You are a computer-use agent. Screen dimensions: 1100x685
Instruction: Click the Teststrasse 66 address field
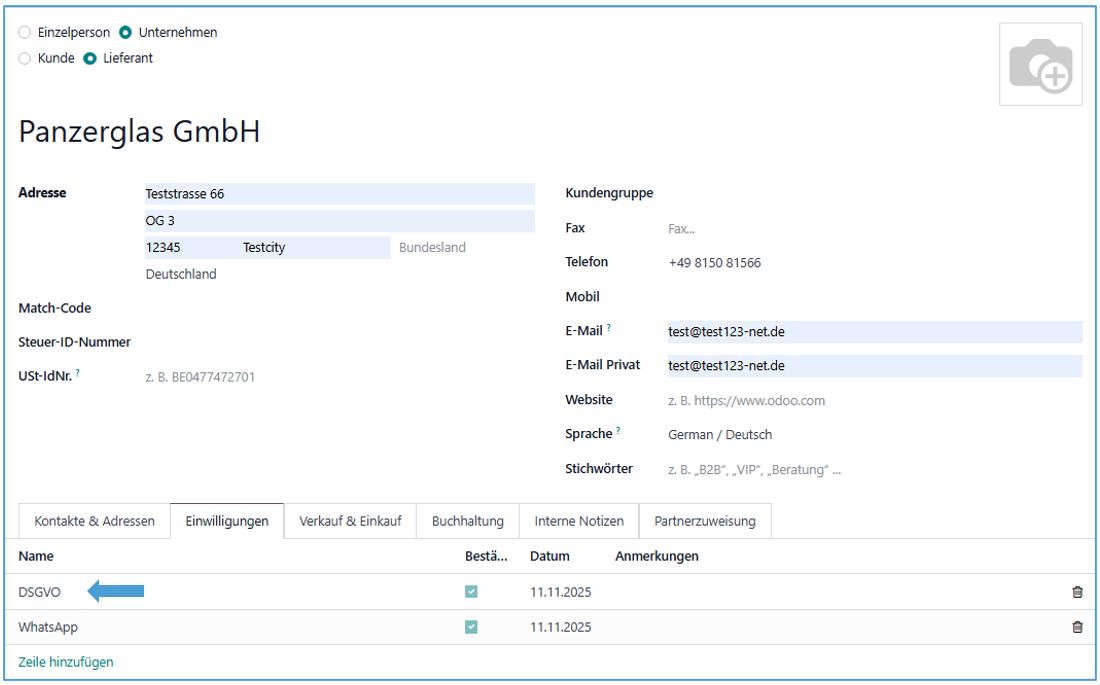(339, 194)
